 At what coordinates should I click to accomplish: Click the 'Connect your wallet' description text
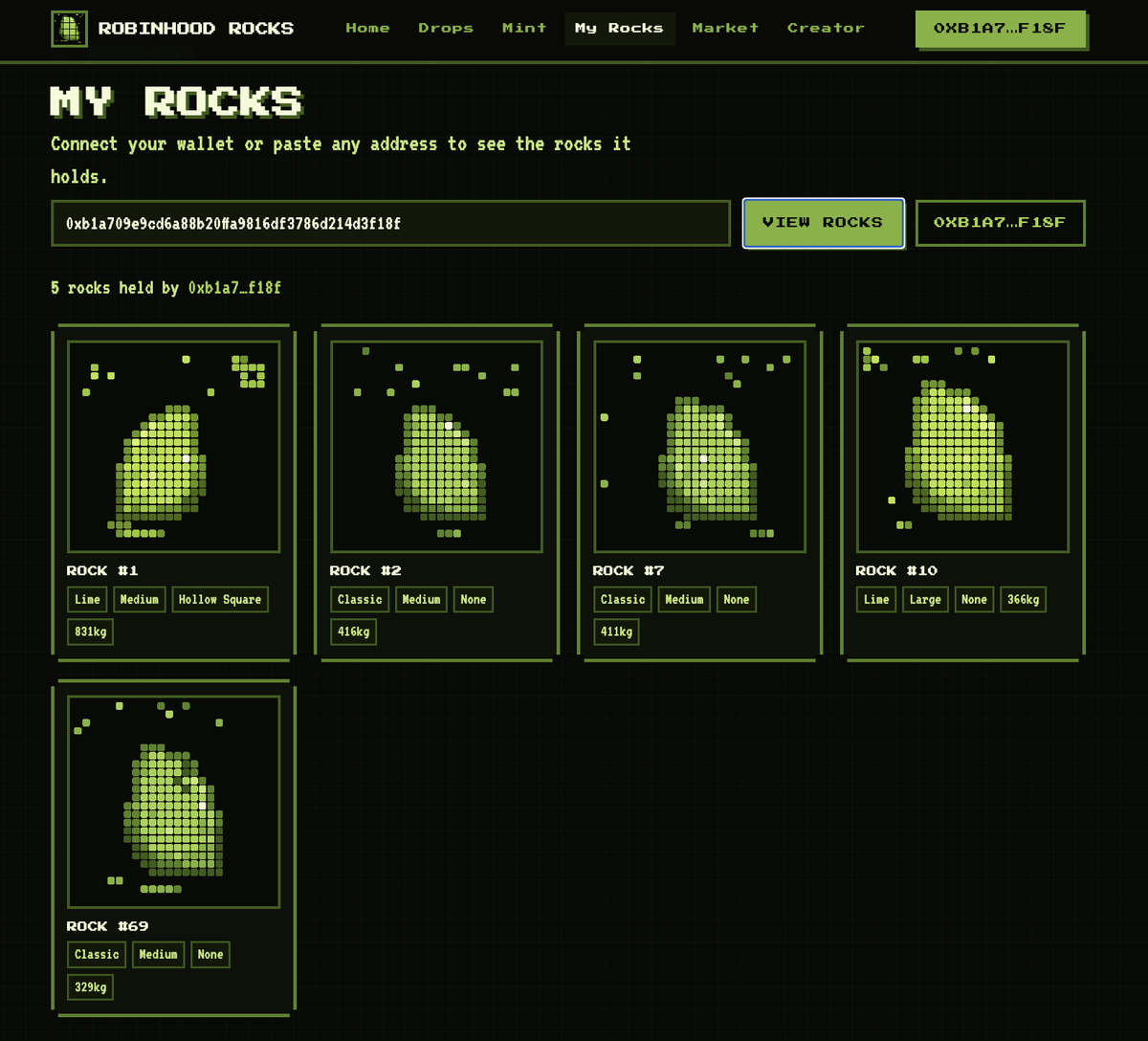pyautogui.click(x=342, y=160)
